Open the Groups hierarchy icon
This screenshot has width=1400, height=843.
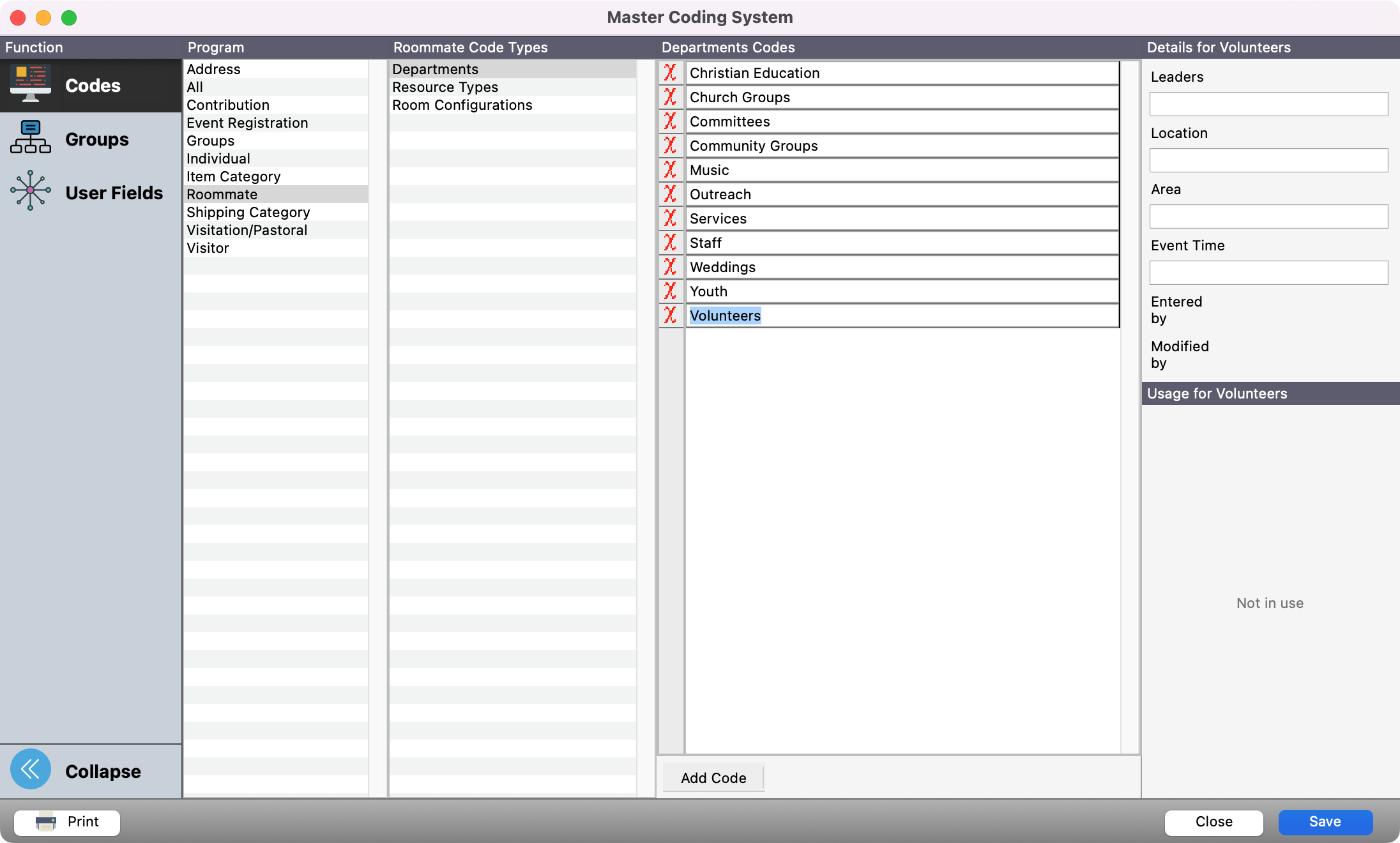(31, 138)
